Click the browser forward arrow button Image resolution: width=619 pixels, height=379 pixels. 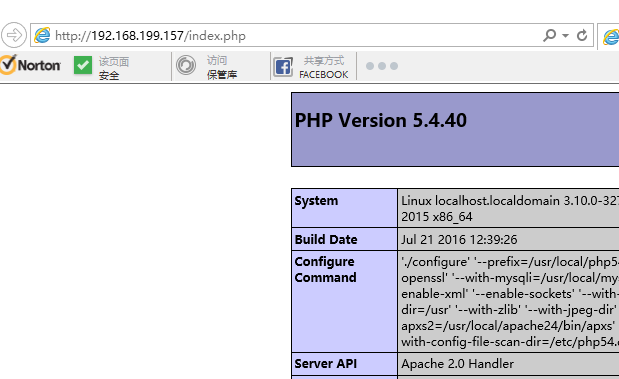[x=14, y=35]
